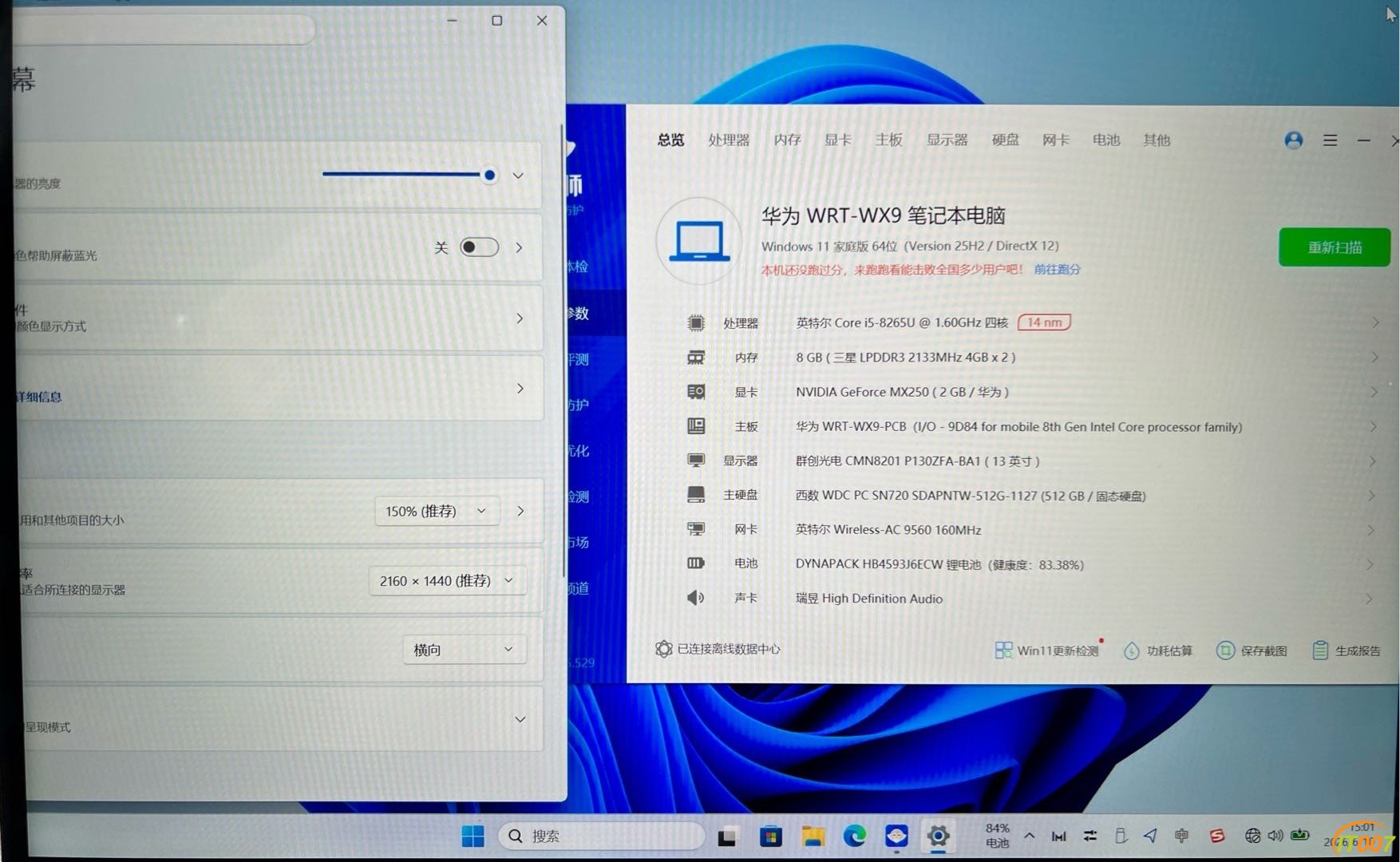Click the processor chip icon
This screenshot has width=1400, height=862.
tap(696, 322)
